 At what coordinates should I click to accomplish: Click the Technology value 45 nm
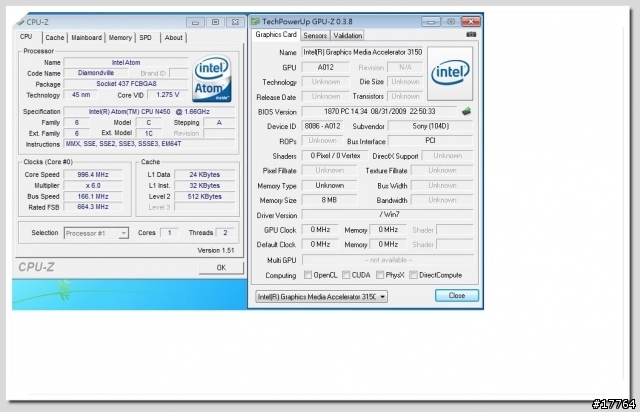click(x=81, y=95)
